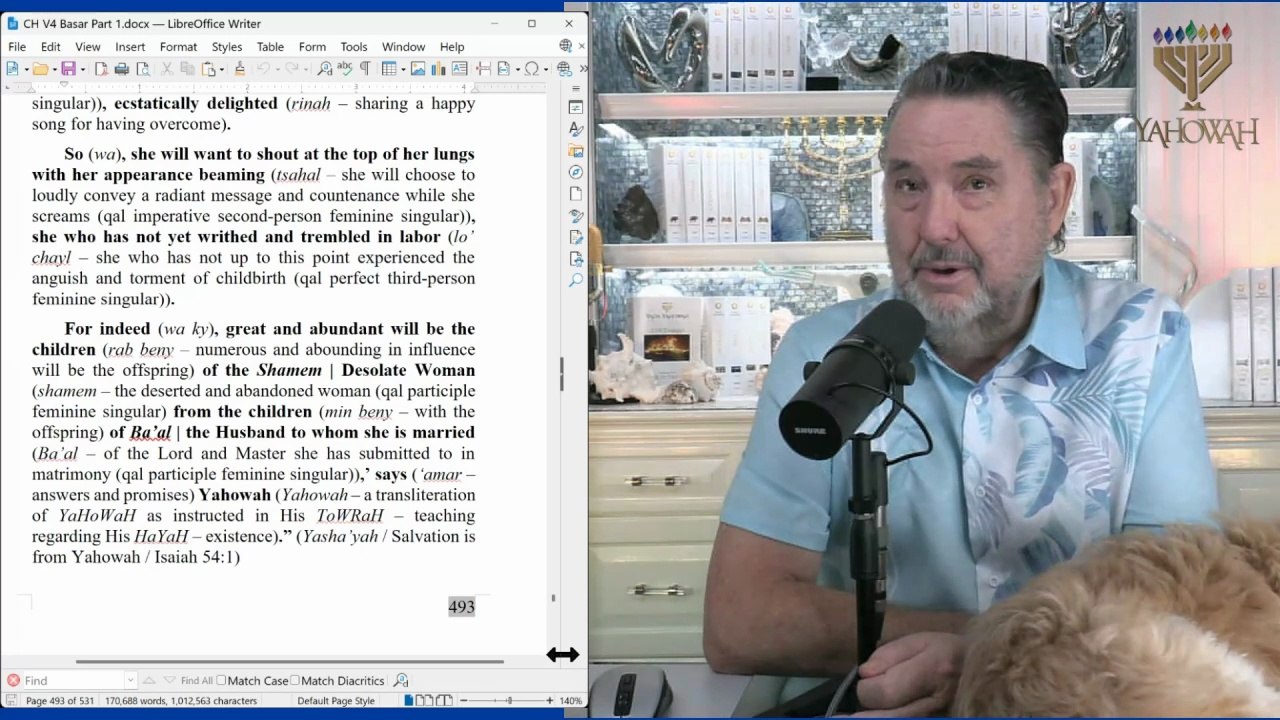1280x720 pixels.
Task: Click Insert Field icon
Action: (504, 68)
